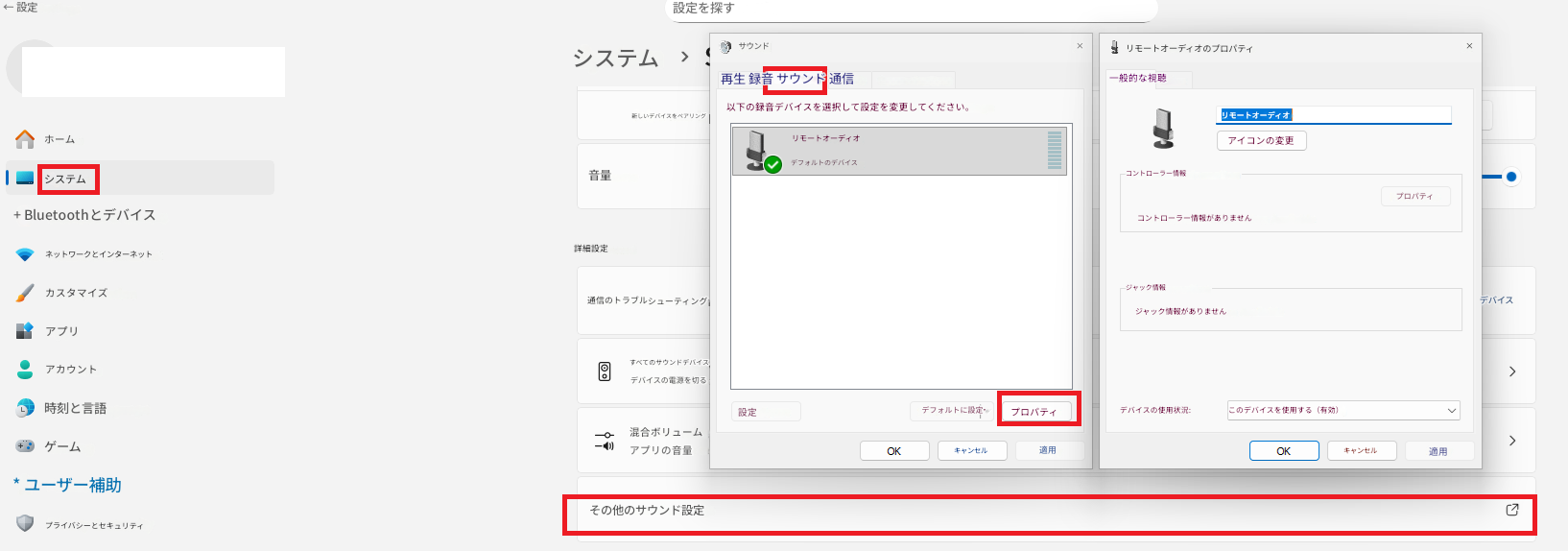The width and height of the screenshot is (1568, 551).
Task: Click ジャック情報がありません text
Action: pyautogui.click(x=1181, y=311)
